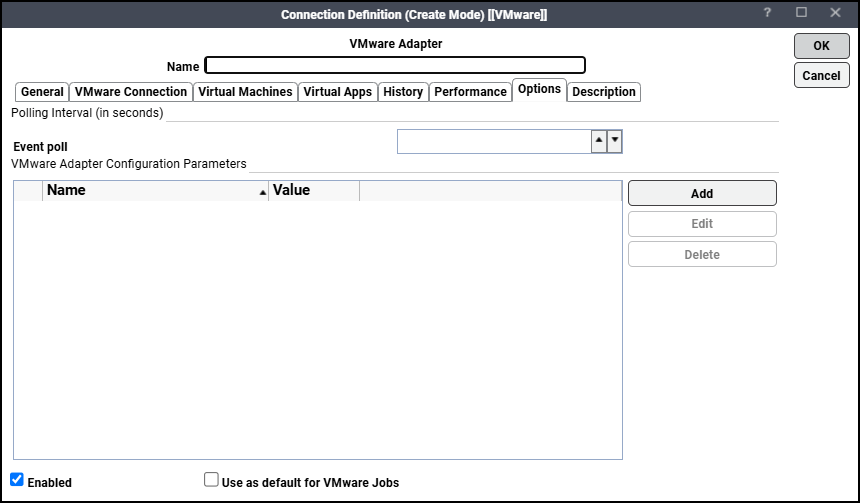
Task: Switch to the General tab
Action: (x=42, y=92)
